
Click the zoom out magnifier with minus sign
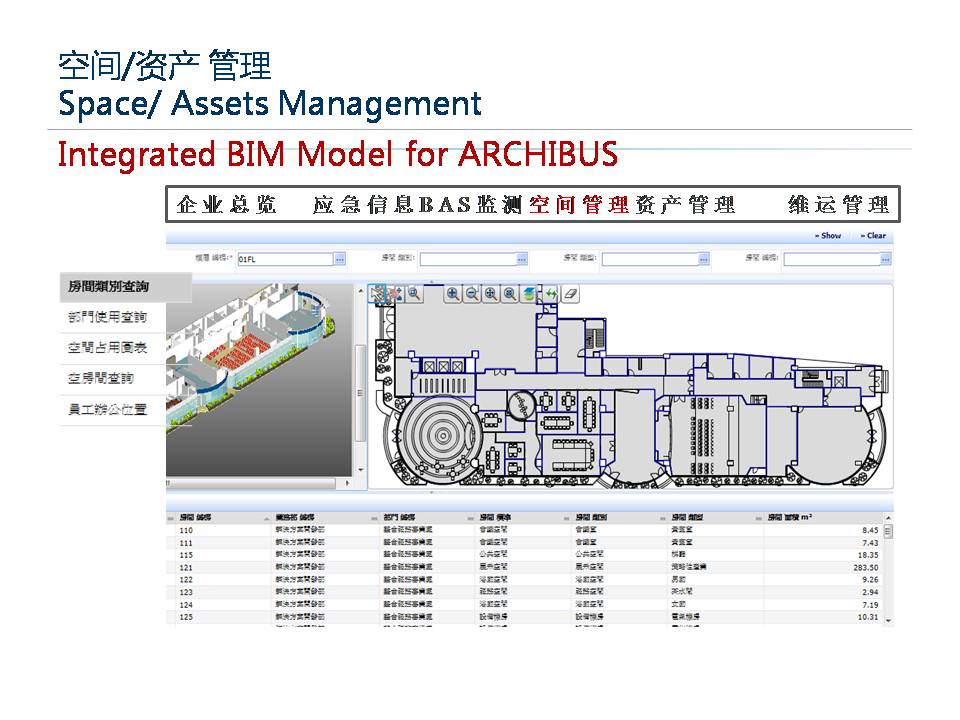[471, 294]
